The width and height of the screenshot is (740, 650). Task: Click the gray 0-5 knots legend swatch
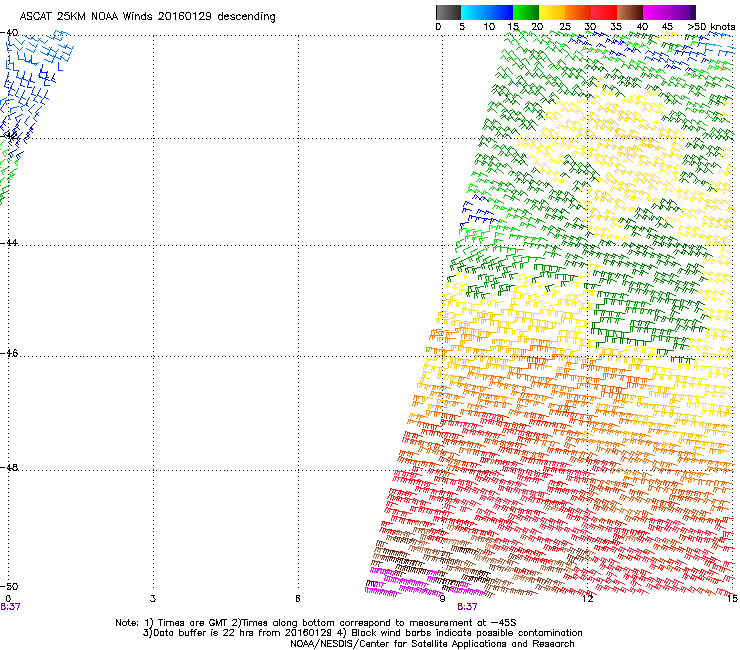[448, 12]
